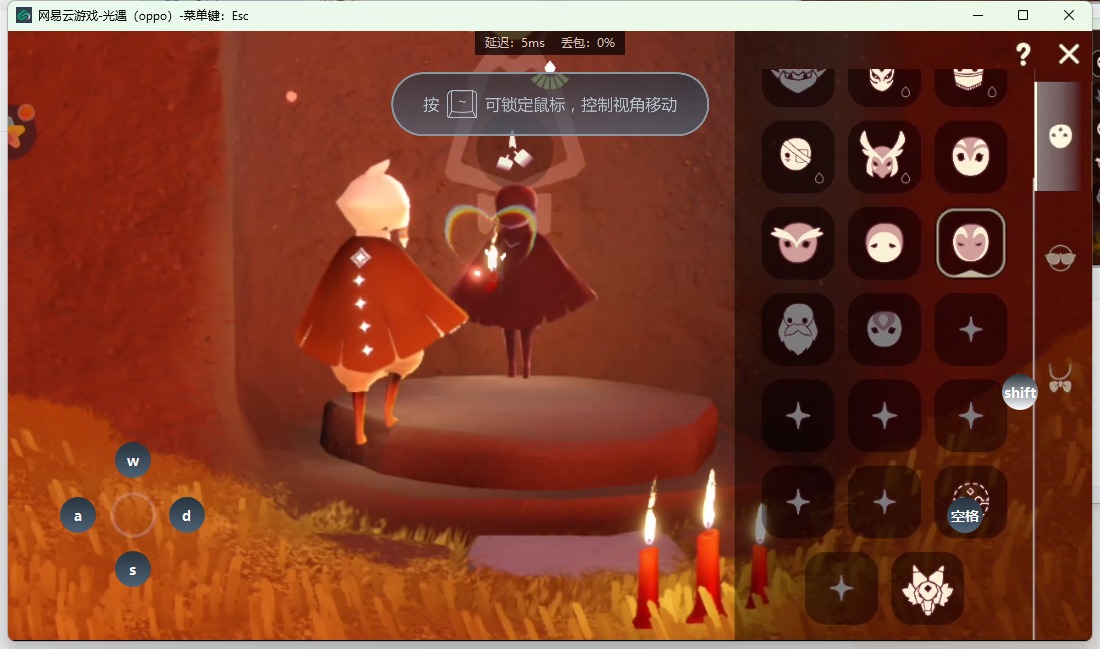
Task: Click the 可锁定鼠标 hint text
Action: pos(525,105)
